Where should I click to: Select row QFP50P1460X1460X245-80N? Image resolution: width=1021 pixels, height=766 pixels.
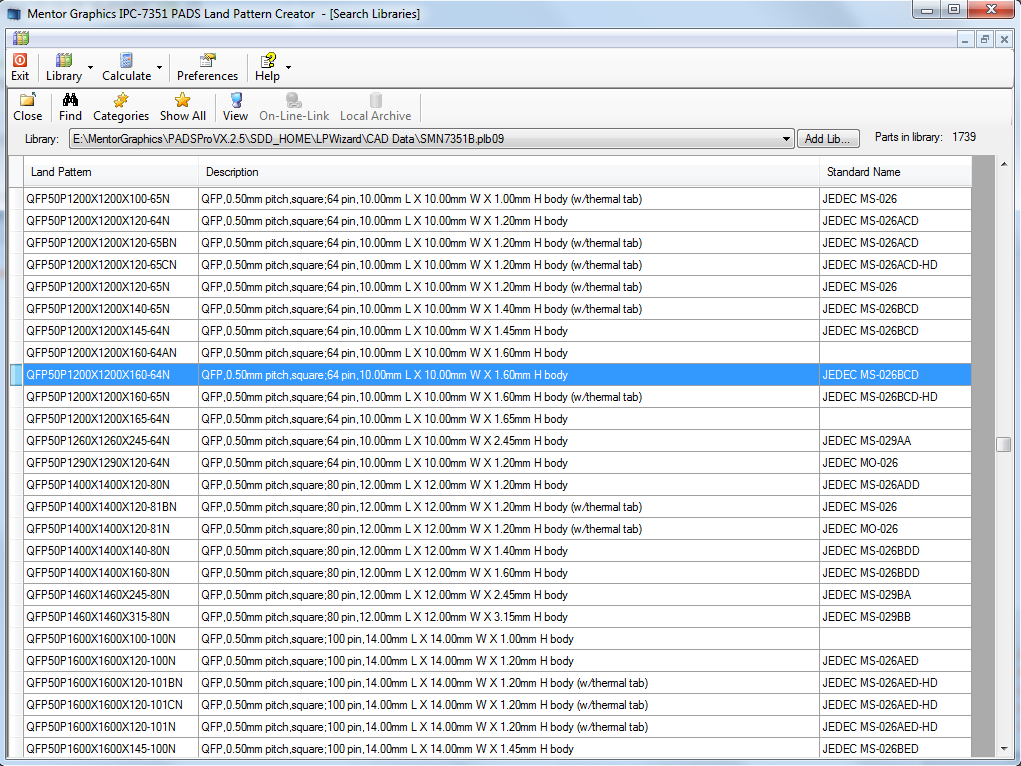click(497, 595)
